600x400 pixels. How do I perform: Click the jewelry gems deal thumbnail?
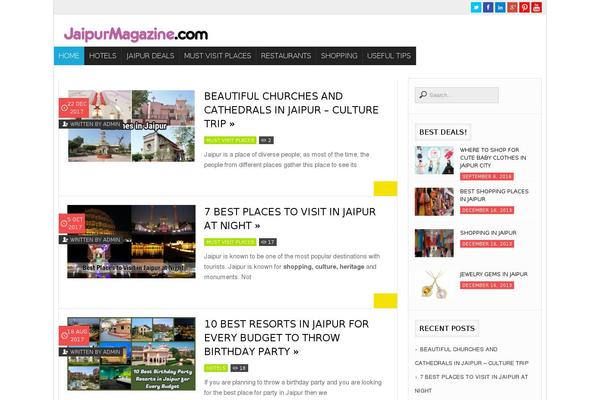434,284
